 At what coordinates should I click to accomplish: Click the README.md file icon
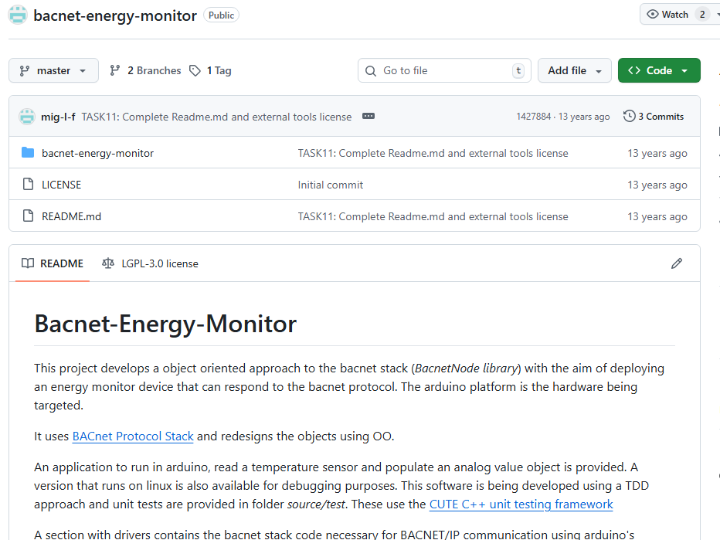point(28,216)
